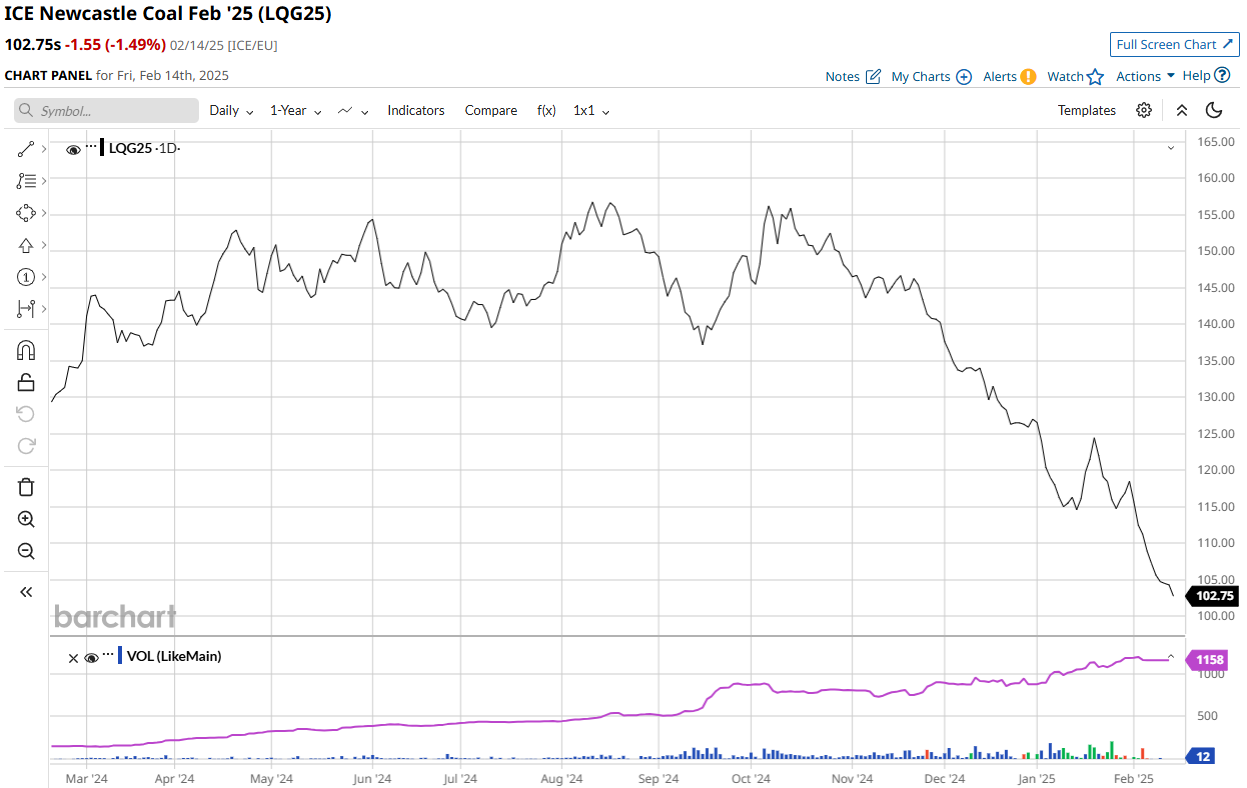Click the trash delete drawings icon

point(26,487)
